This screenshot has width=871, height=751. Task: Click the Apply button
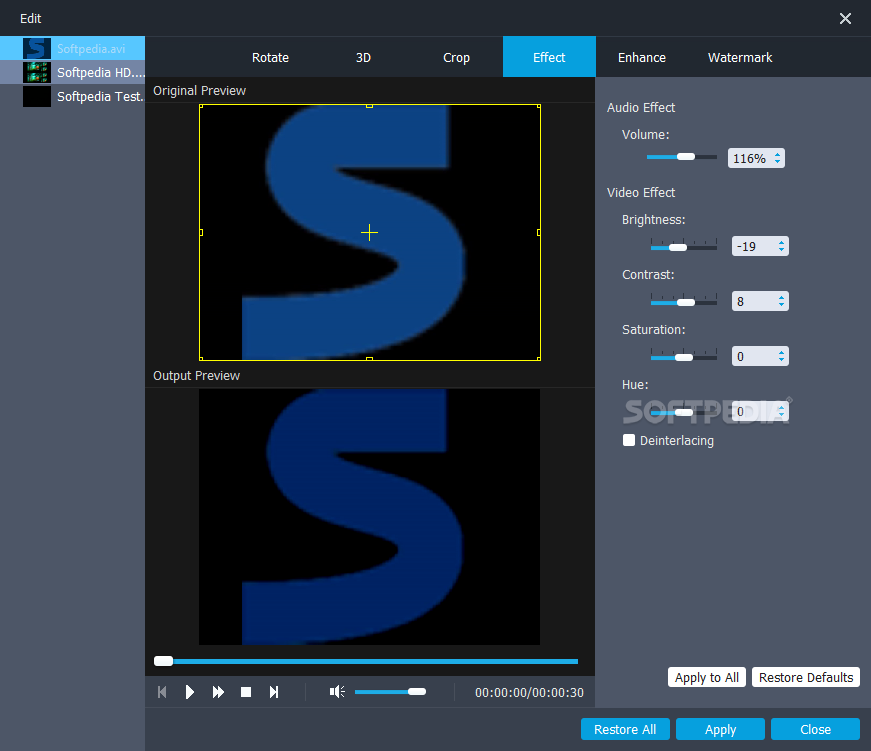[720, 729]
